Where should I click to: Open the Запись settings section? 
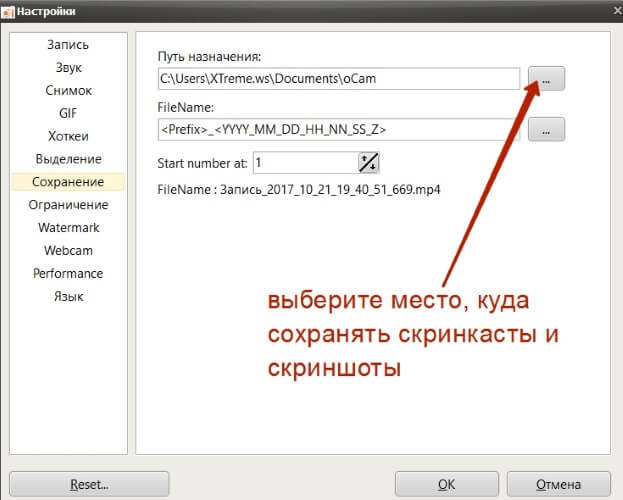[68, 45]
